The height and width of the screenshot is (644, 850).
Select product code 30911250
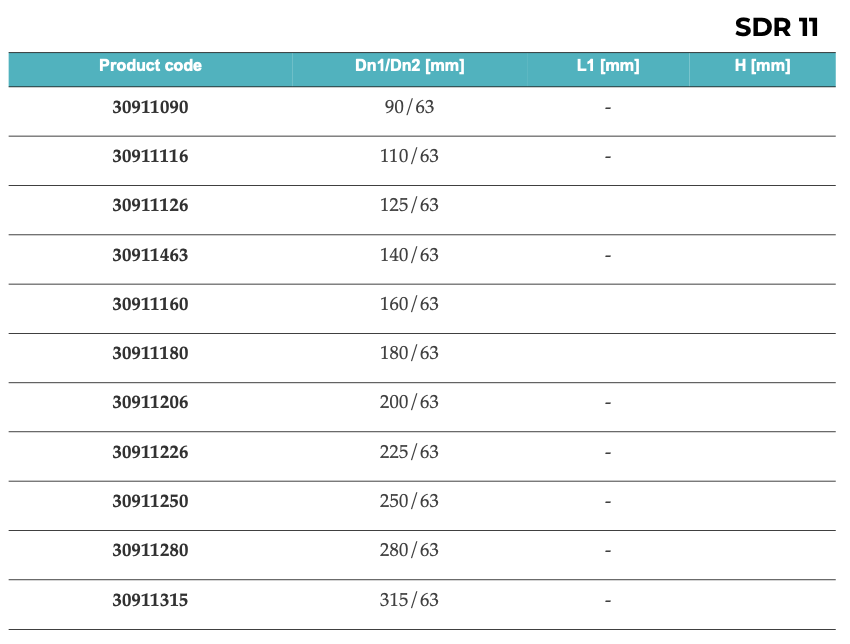coord(150,501)
